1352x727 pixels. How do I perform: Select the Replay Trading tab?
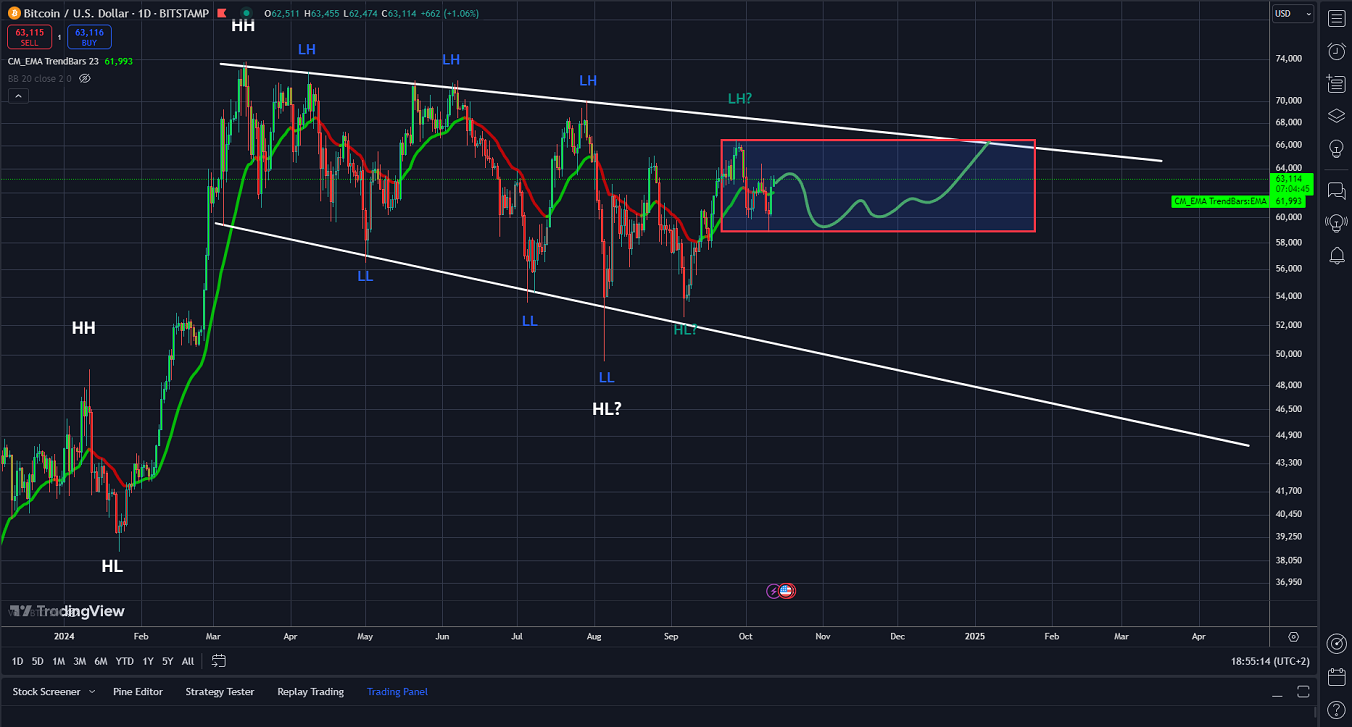pos(310,692)
